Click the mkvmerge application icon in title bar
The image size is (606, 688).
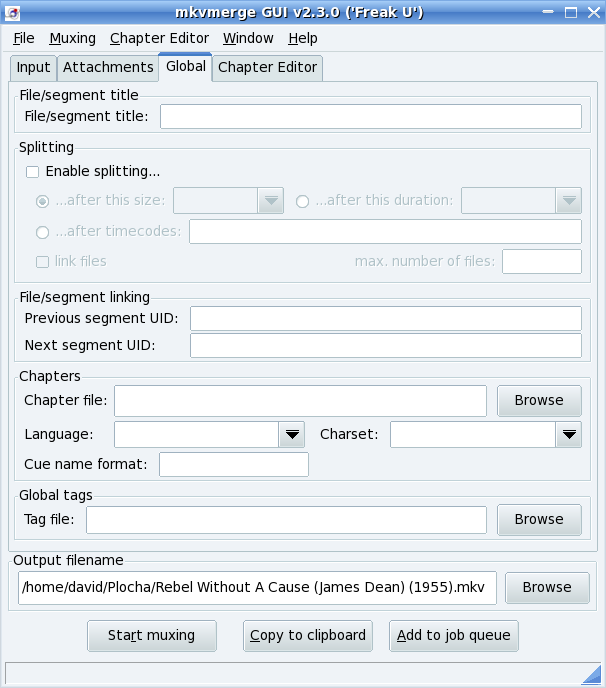tap(13, 13)
